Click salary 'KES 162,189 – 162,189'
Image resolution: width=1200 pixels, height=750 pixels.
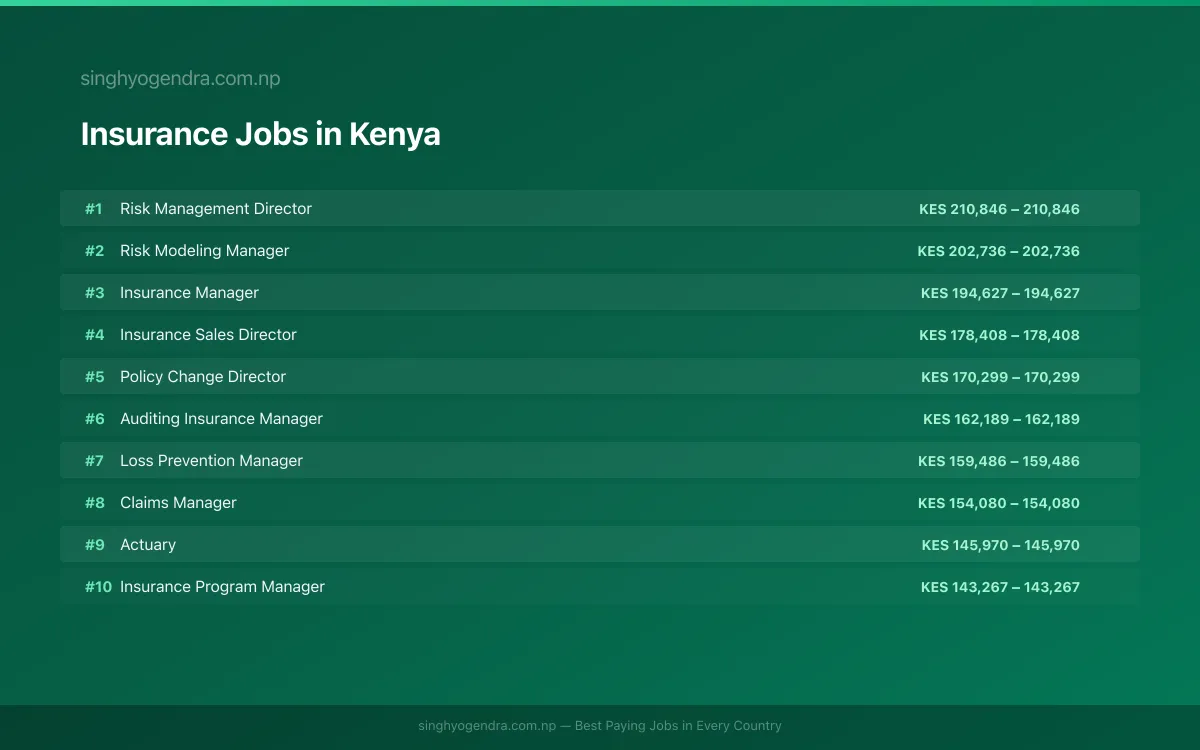(1001, 419)
